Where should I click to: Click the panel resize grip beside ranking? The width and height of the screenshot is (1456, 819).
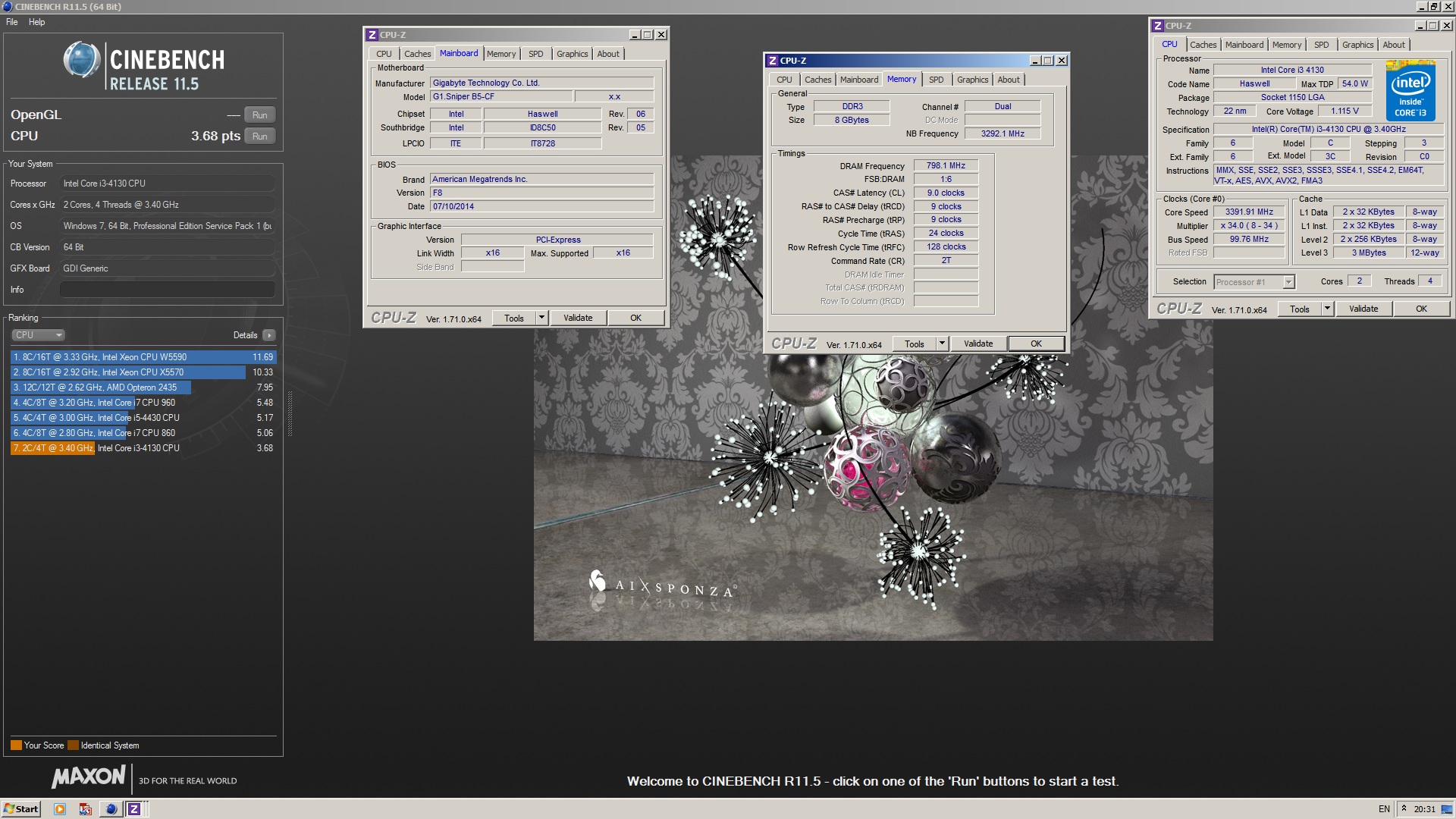pyautogui.click(x=290, y=413)
